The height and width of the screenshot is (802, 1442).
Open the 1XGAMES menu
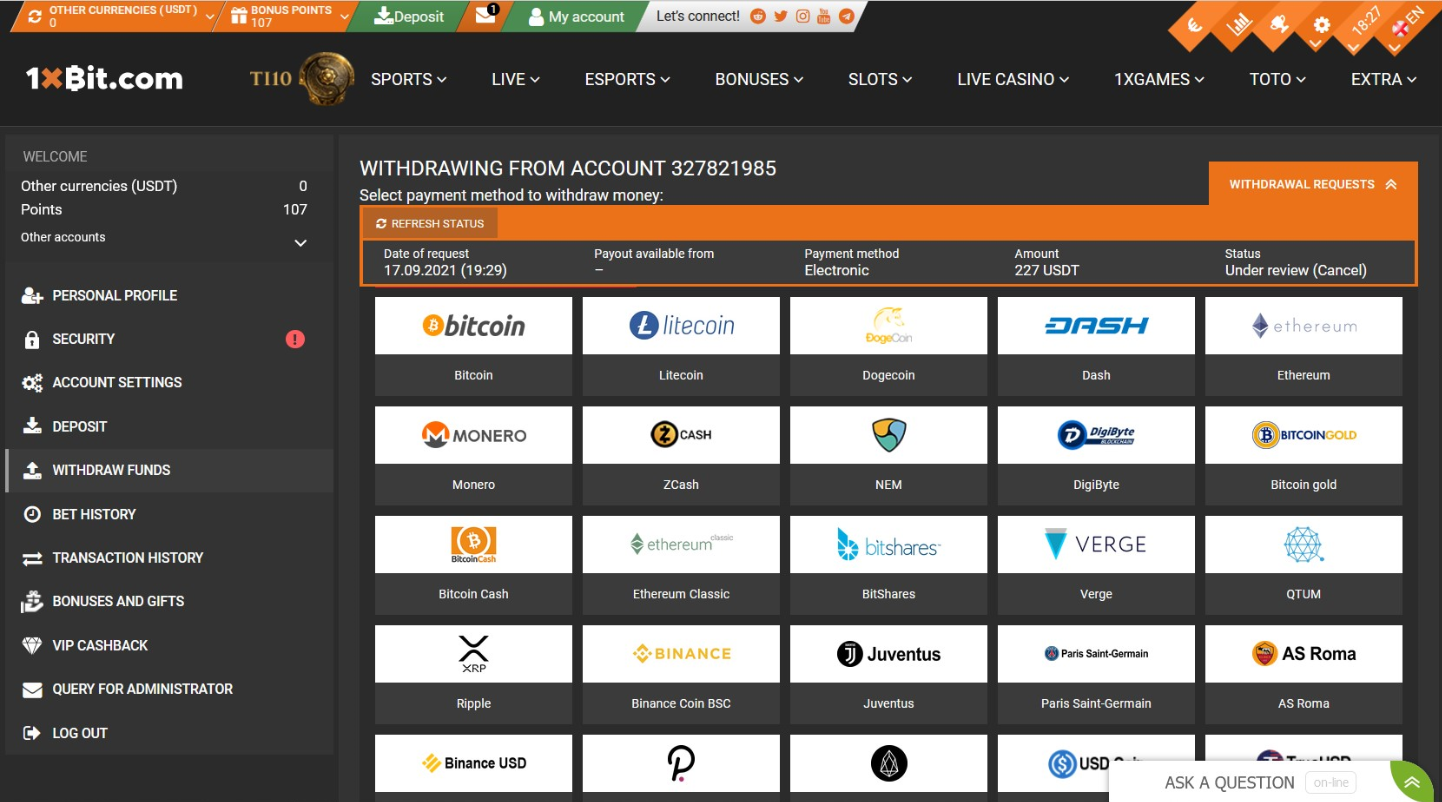(x=1159, y=79)
